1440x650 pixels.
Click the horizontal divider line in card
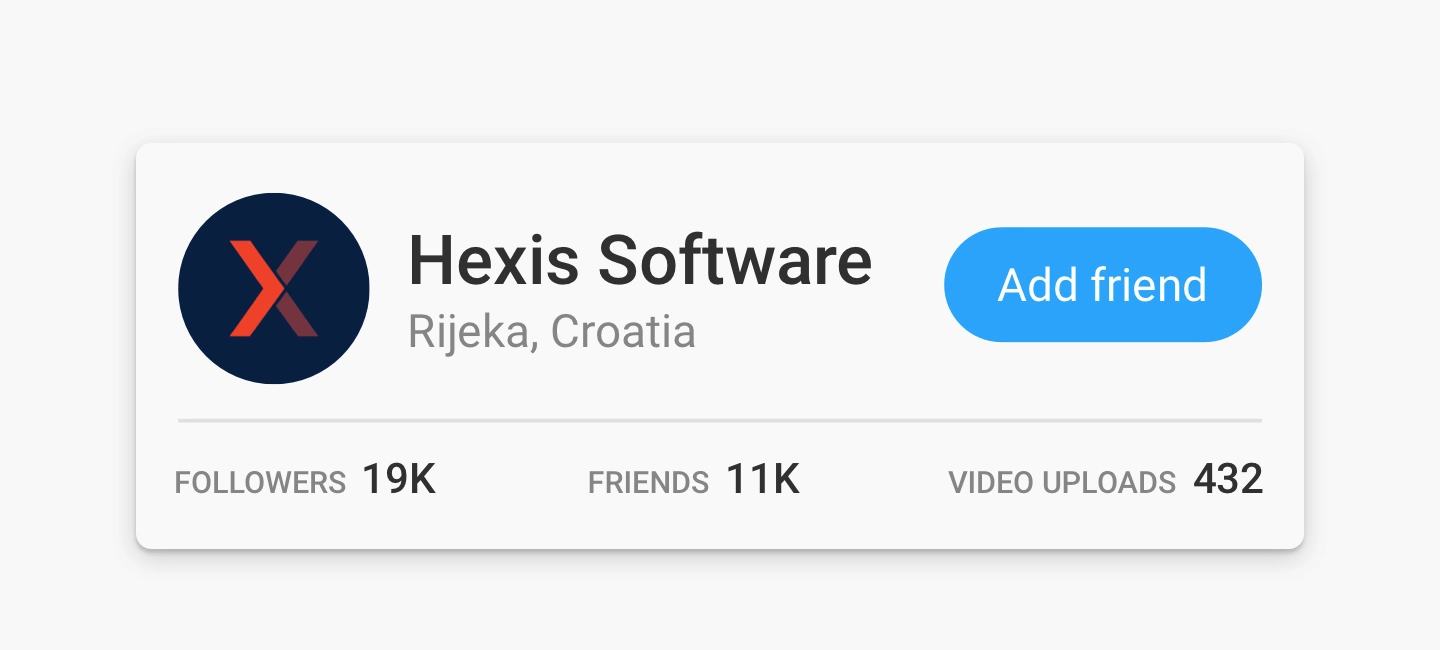pos(720,421)
